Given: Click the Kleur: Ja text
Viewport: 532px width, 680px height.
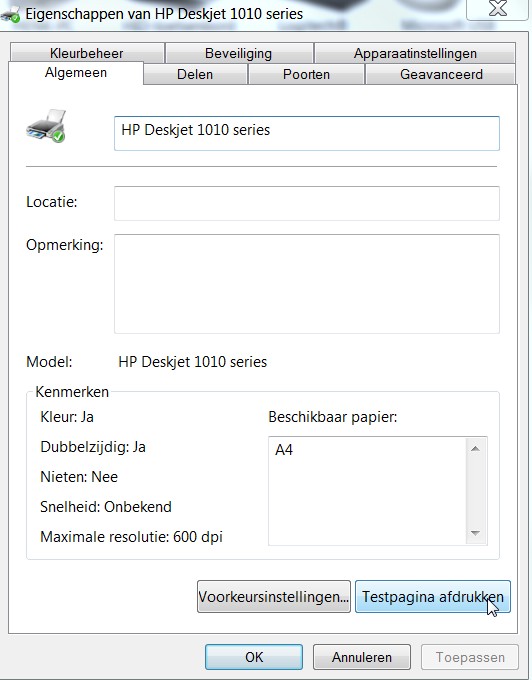Looking at the screenshot, I should pyautogui.click(x=67, y=417).
